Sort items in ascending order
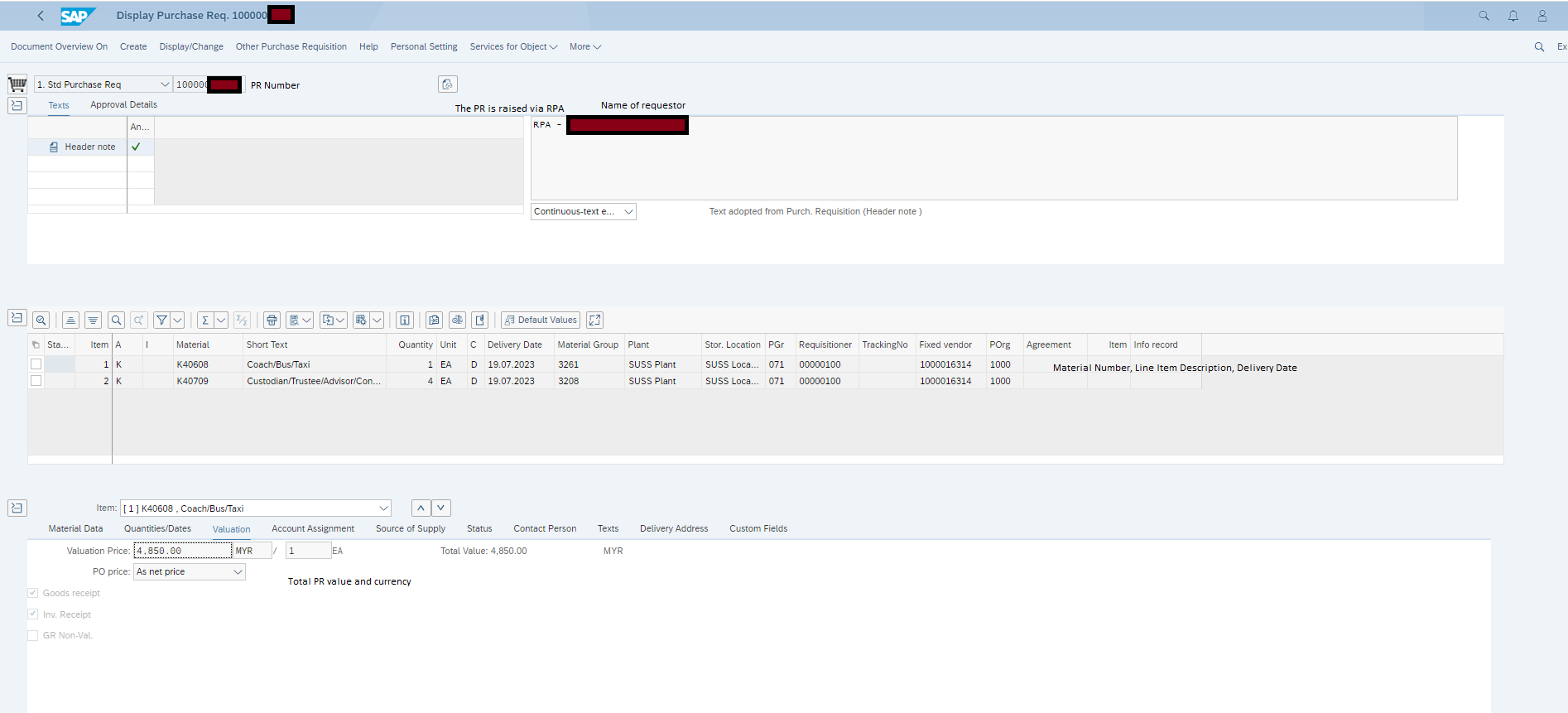The image size is (1568, 713). pyautogui.click(x=71, y=320)
